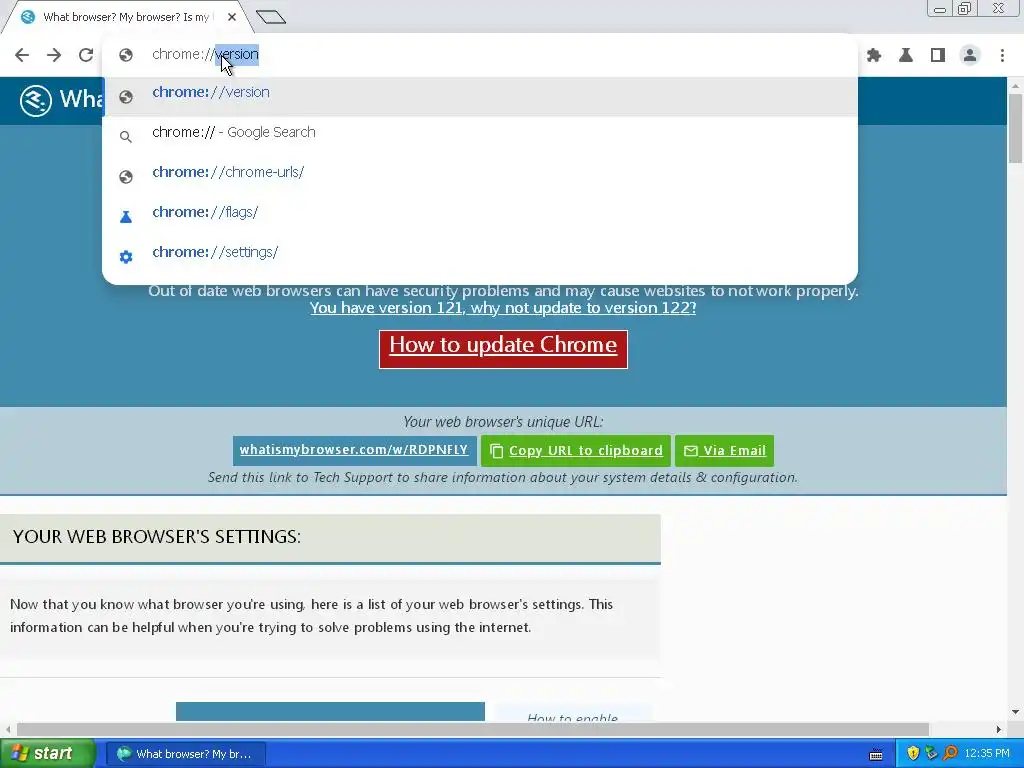The height and width of the screenshot is (768, 1024).
Task: Select the What browser tab
Action: [126, 17]
